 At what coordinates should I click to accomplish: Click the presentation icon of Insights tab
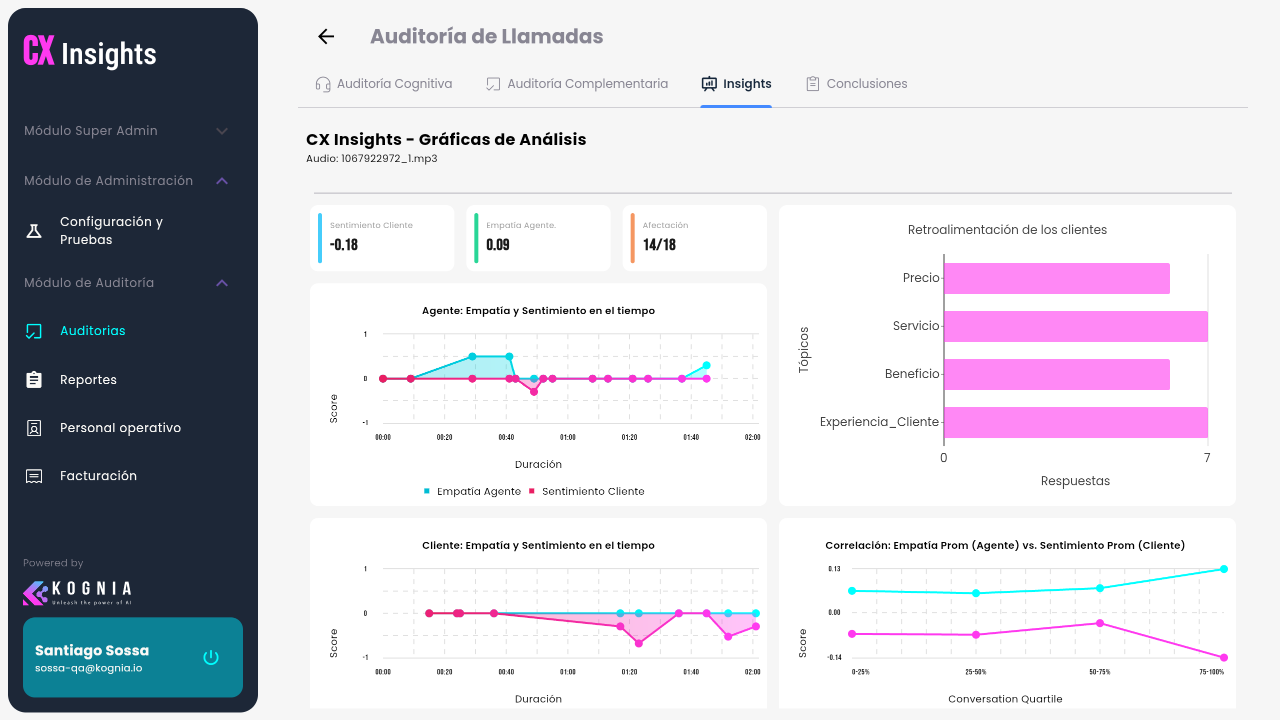point(709,84)
